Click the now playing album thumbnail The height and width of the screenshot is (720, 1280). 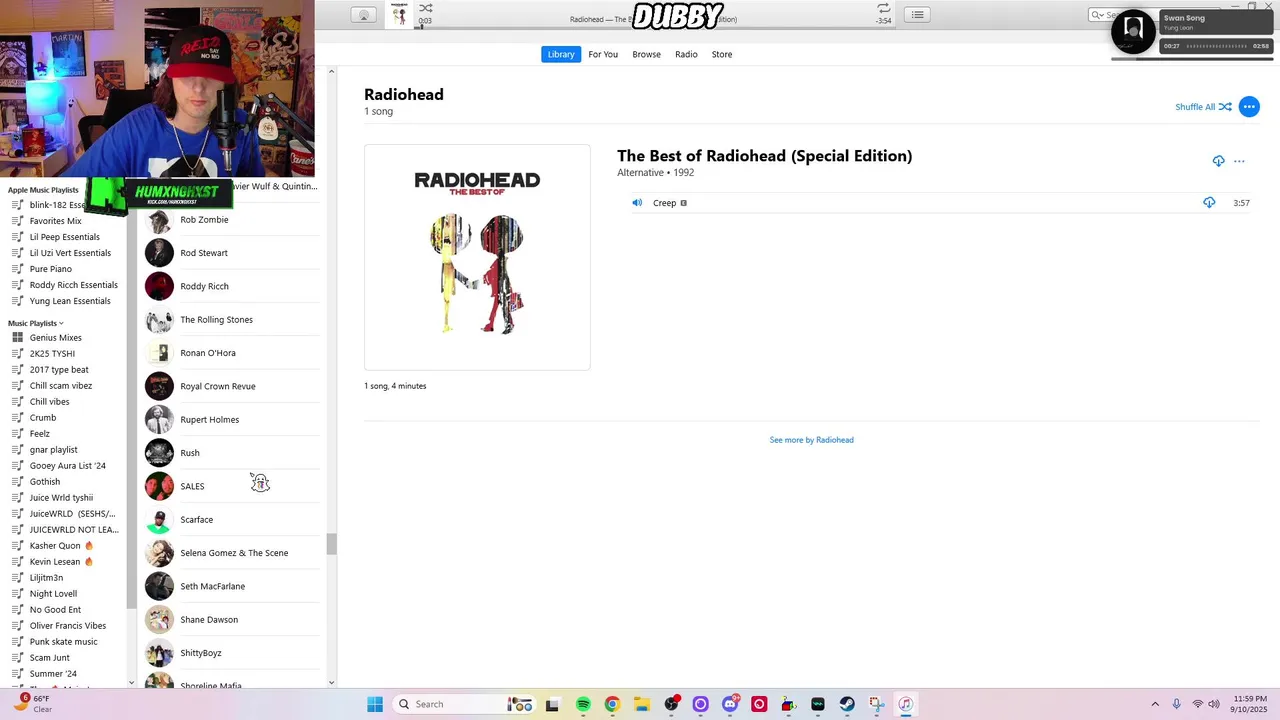pos(399,15)
